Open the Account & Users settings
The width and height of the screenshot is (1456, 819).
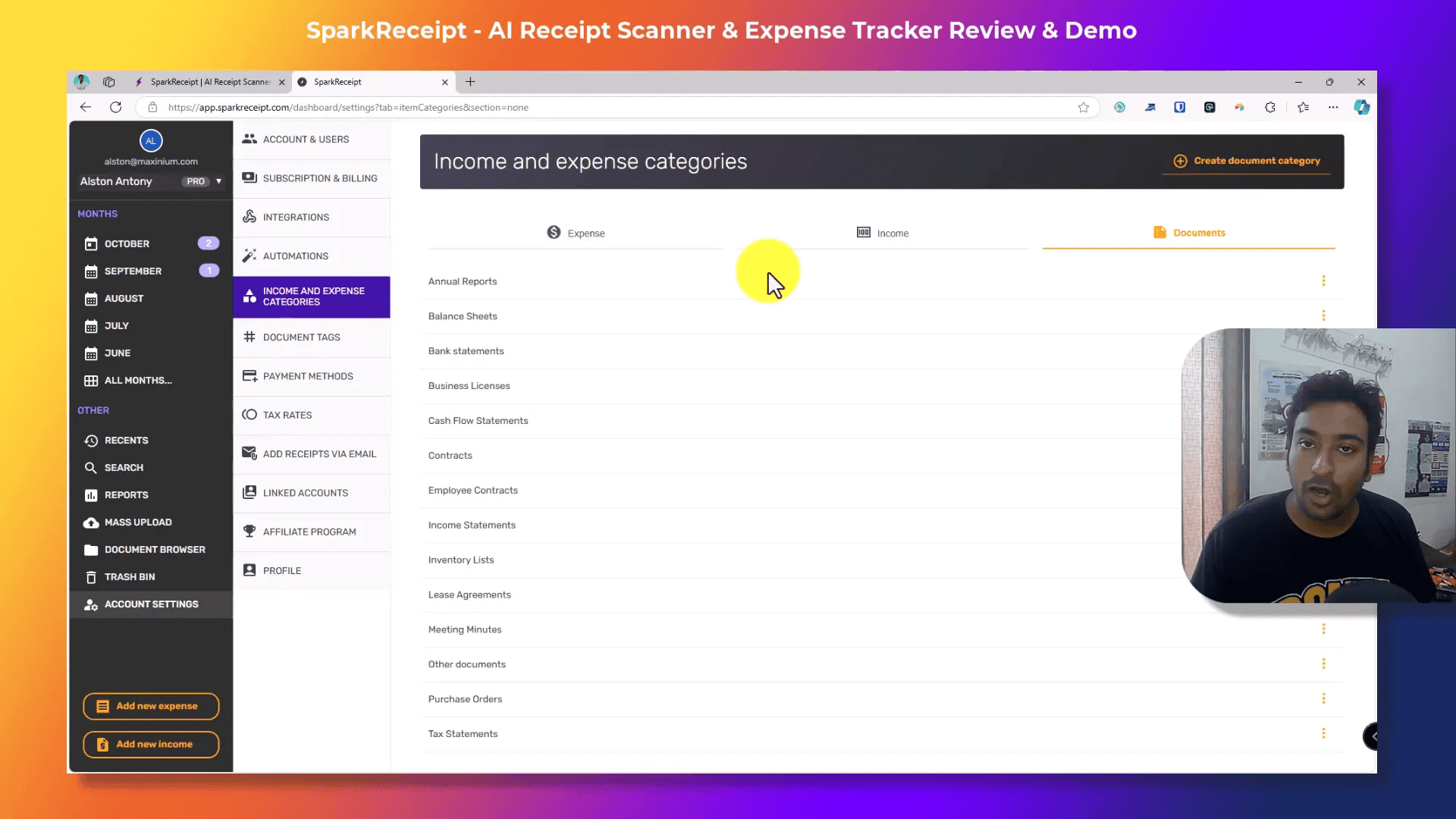click(x=312, y=140)
